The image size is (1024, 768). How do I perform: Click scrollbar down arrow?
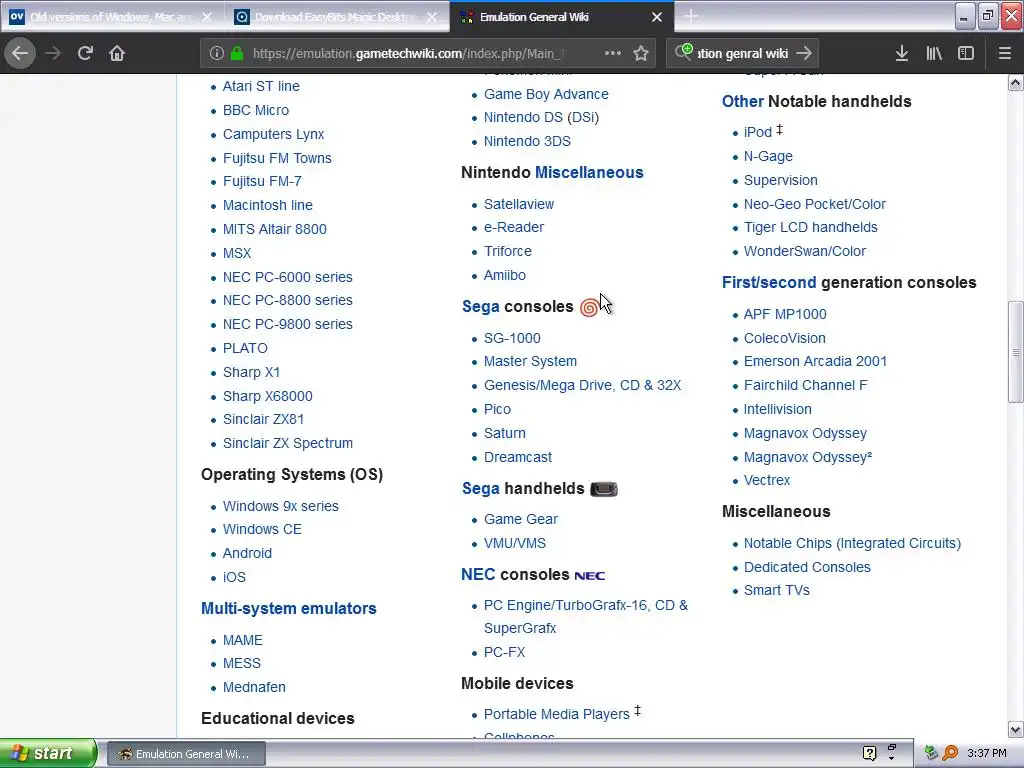pyautogui.click(x=1016, y=729)
